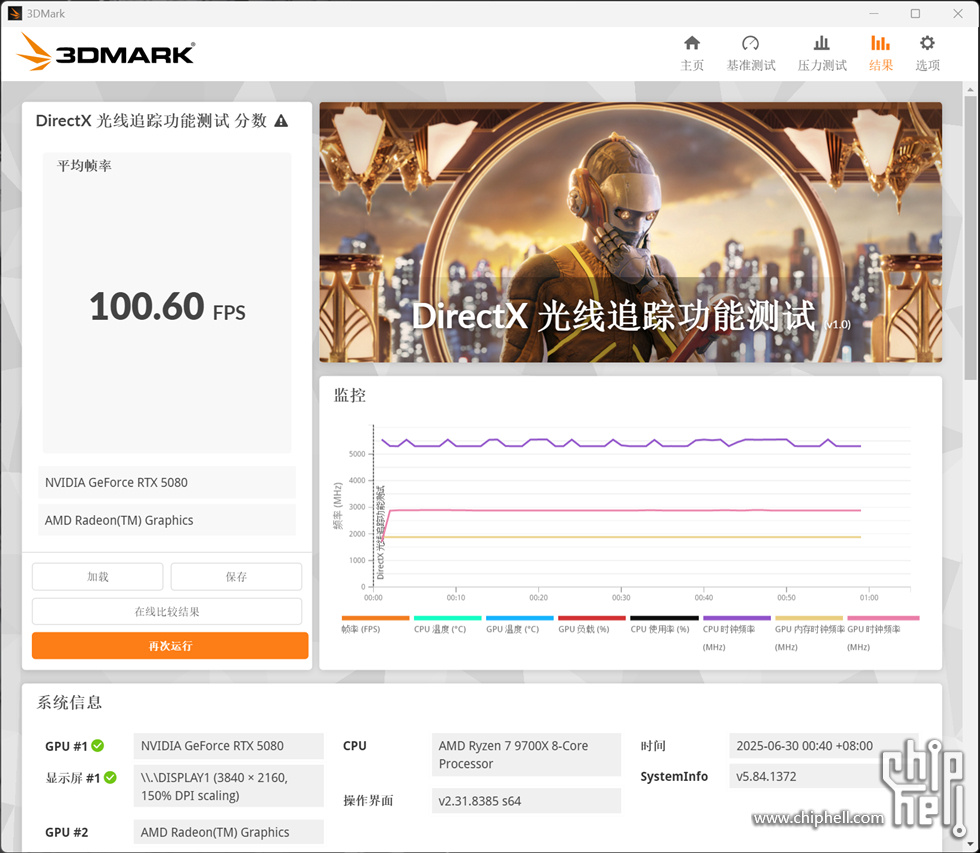The height and width of the screenshot is (853, 980).
Task: Click the 01:00 mark on the chart axis
Action: pos(869,597)
